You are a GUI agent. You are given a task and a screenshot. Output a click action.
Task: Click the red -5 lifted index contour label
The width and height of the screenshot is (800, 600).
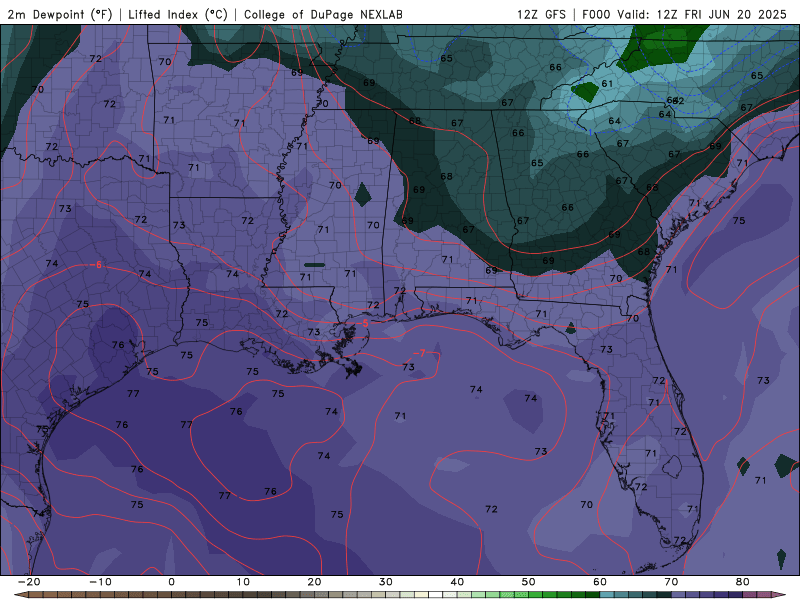point(363,323)
